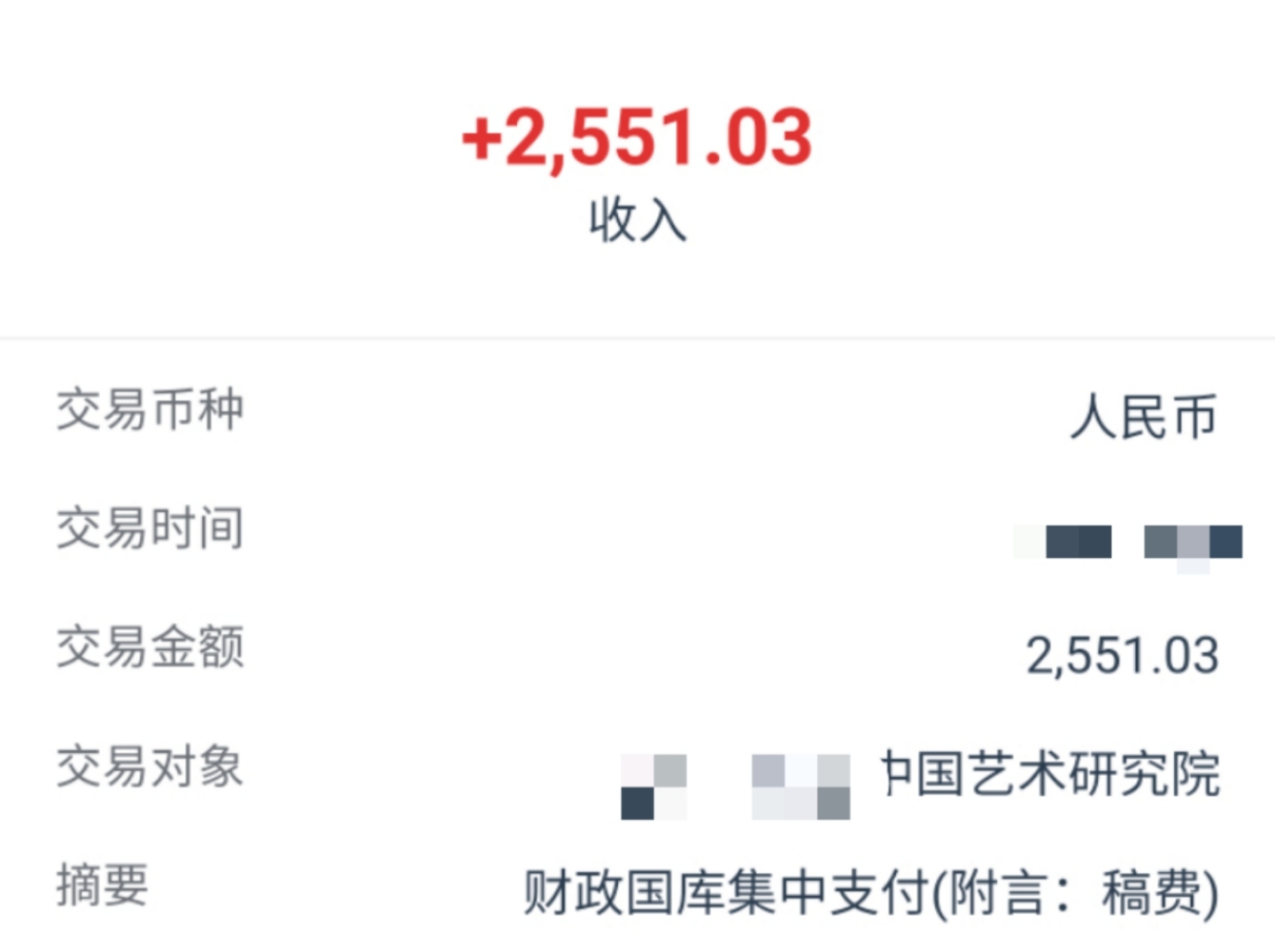Click the 摘要 row label
This screenshot has height=952, width=1275.
103,885
